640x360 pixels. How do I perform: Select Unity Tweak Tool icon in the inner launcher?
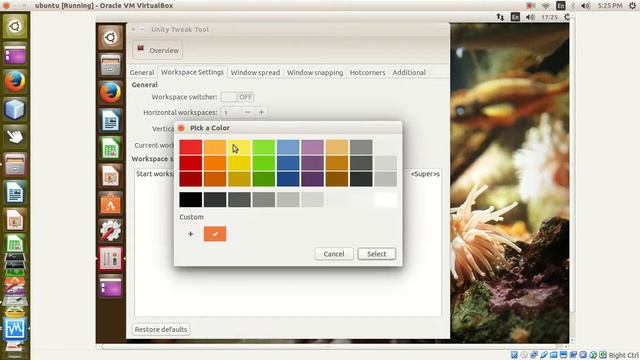point(110,258)
